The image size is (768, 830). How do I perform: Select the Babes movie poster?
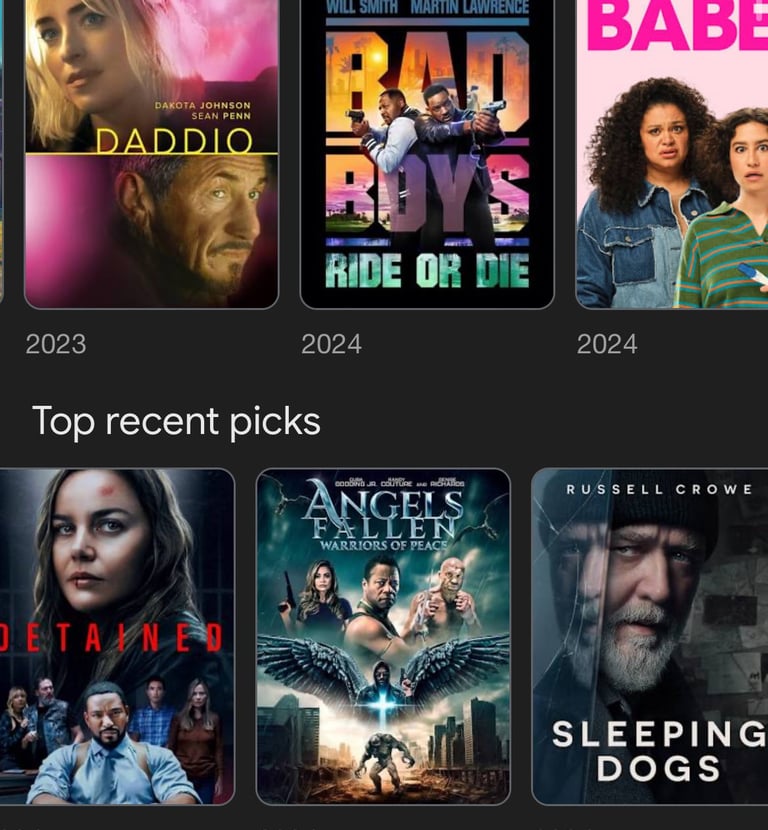pyautogui.click(x=672, y=154)
